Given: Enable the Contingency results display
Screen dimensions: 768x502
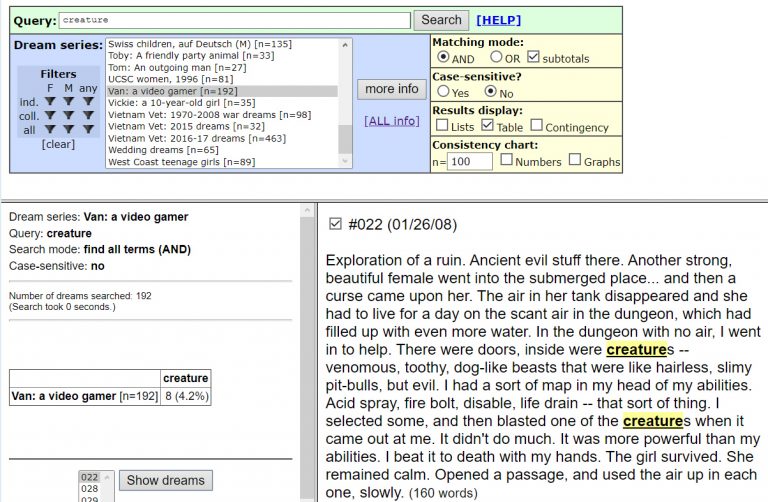Looking at the screenshot, I should pyautogui.click(x=537, y=126).
